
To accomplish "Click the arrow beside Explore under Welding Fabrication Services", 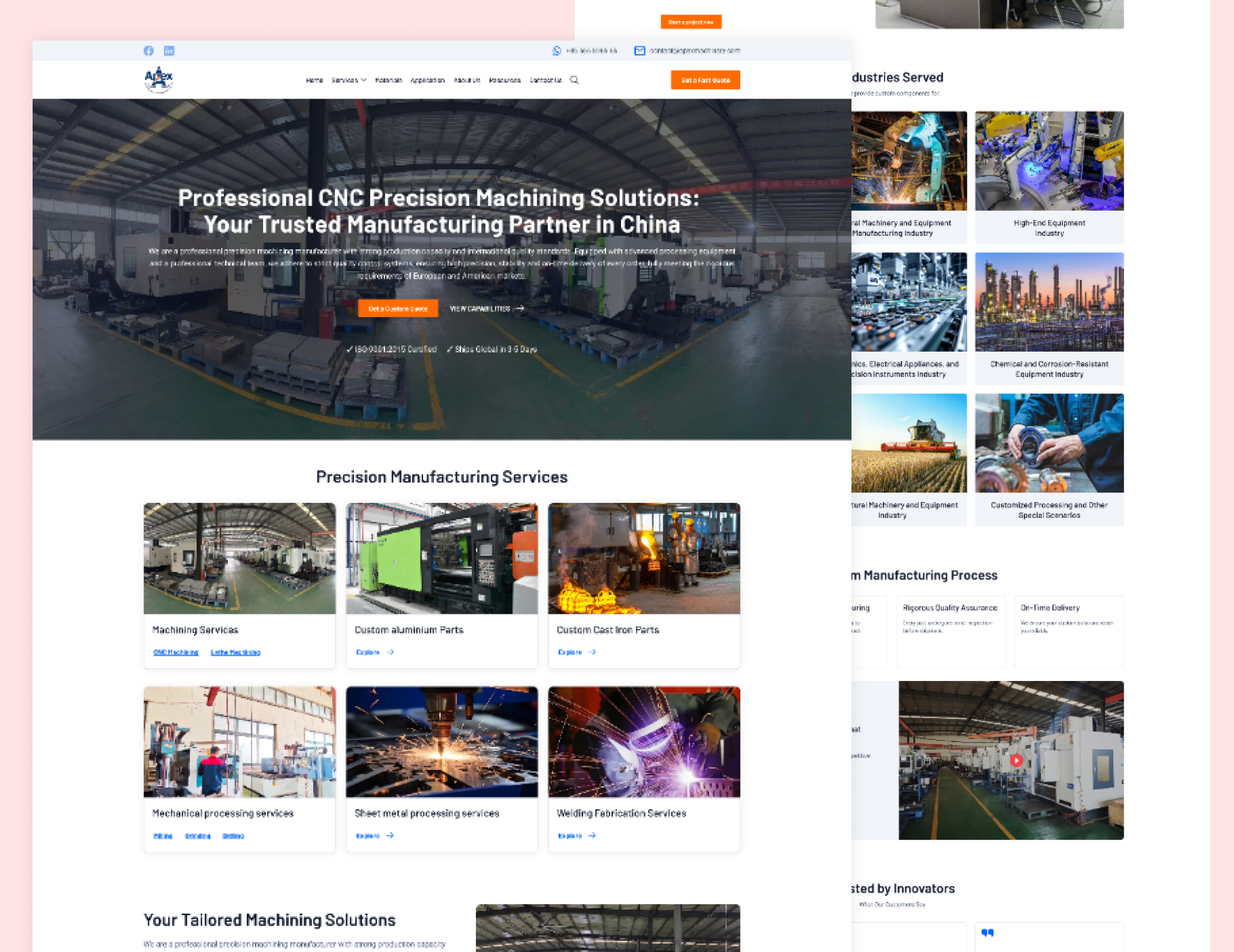I will (x=592, y=836).
